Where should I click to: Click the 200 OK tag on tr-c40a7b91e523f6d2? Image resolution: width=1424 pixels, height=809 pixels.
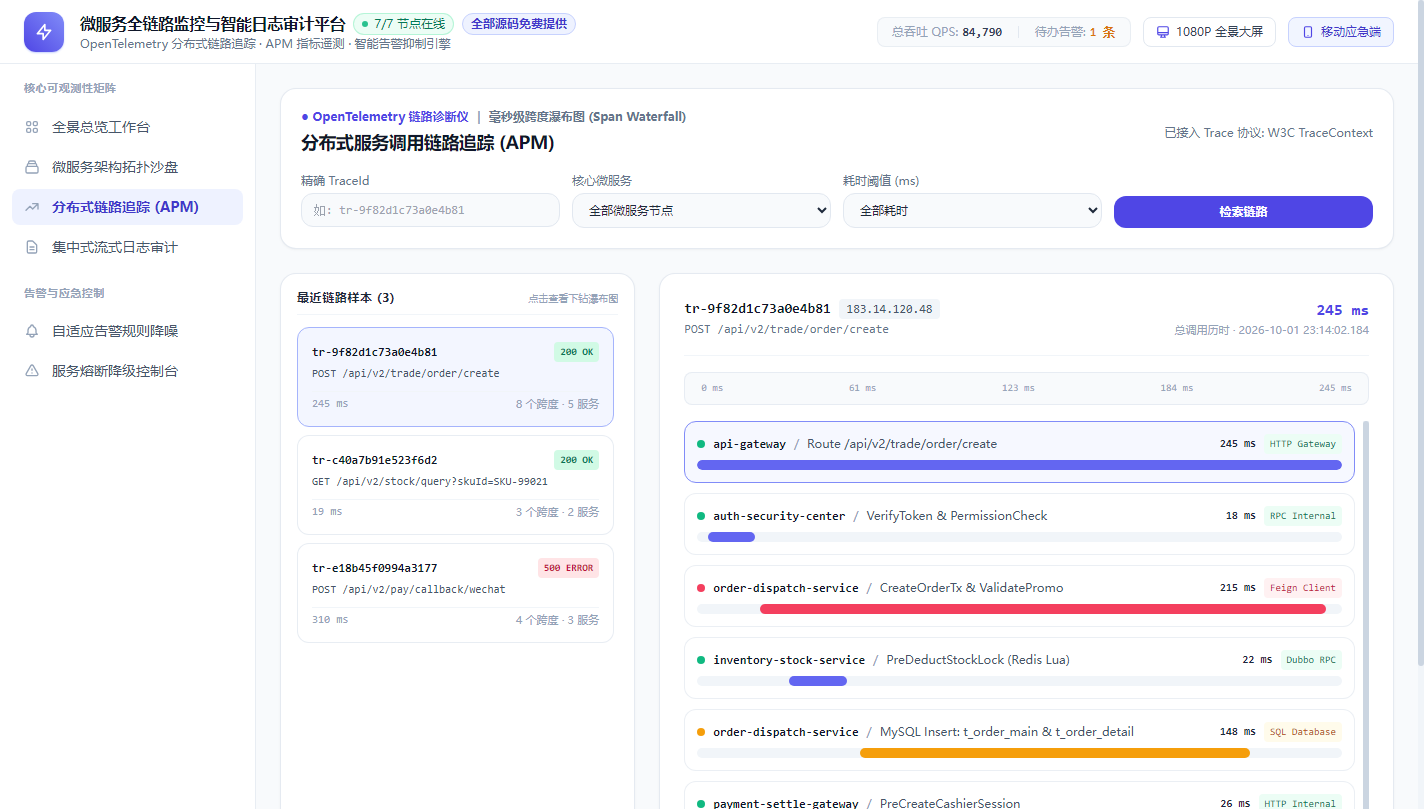(x=576, y=460)
